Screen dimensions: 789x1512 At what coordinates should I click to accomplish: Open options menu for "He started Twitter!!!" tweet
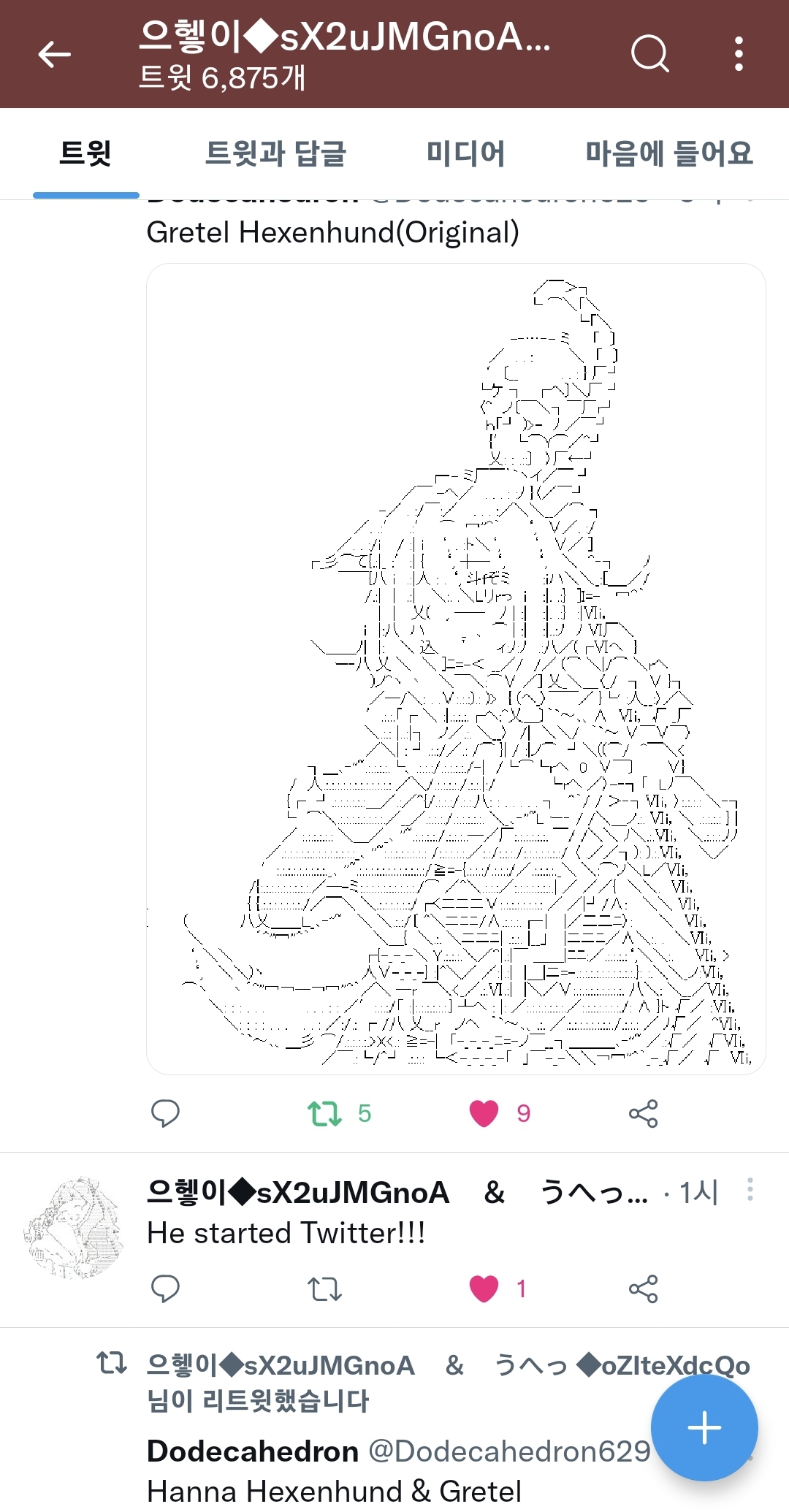pyautogui.click(x=750, y=1190)
